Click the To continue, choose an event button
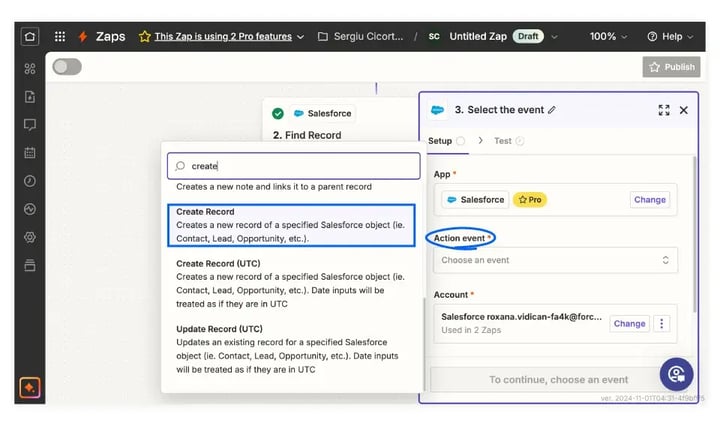The image size is (720, 426). pos(558,380)
